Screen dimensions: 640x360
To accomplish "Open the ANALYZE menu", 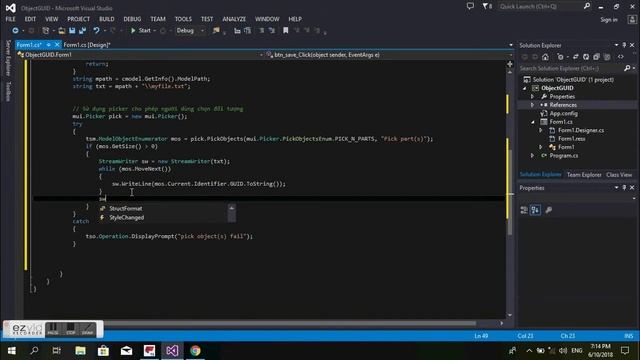I will click(x=234, y=19).
